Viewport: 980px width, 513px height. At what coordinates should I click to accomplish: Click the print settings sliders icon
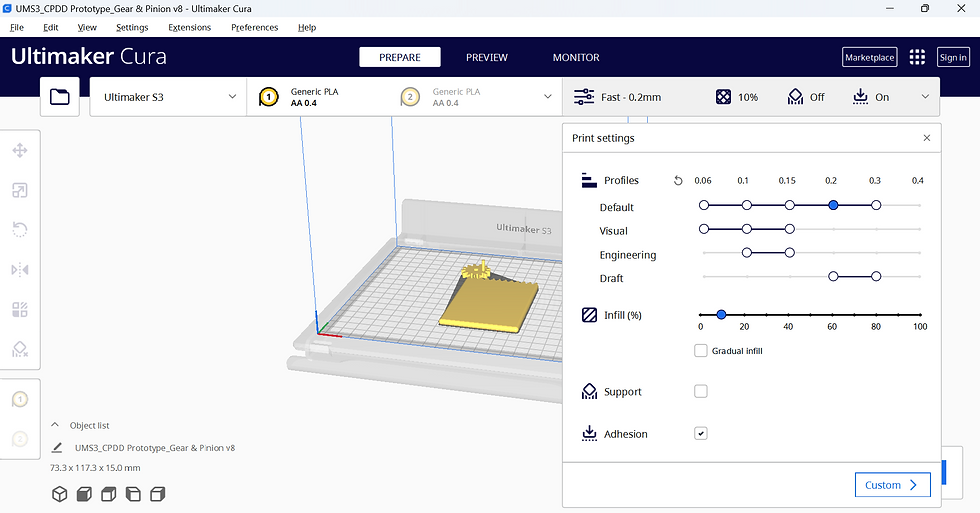click(584, 97)
